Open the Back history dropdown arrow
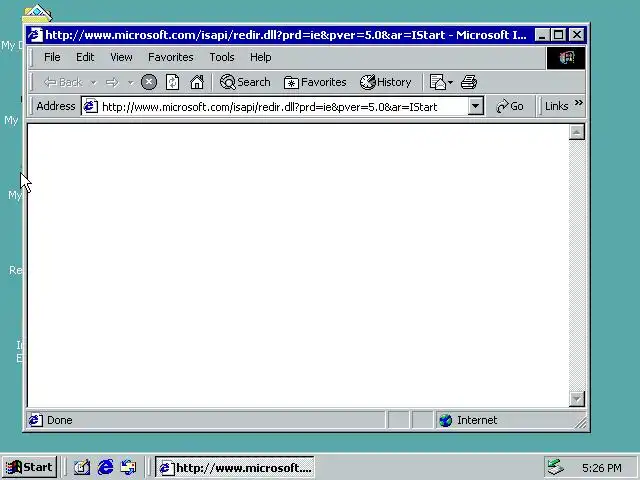The image size is (640, 480). pyautogui.click(x=93, y=83)
